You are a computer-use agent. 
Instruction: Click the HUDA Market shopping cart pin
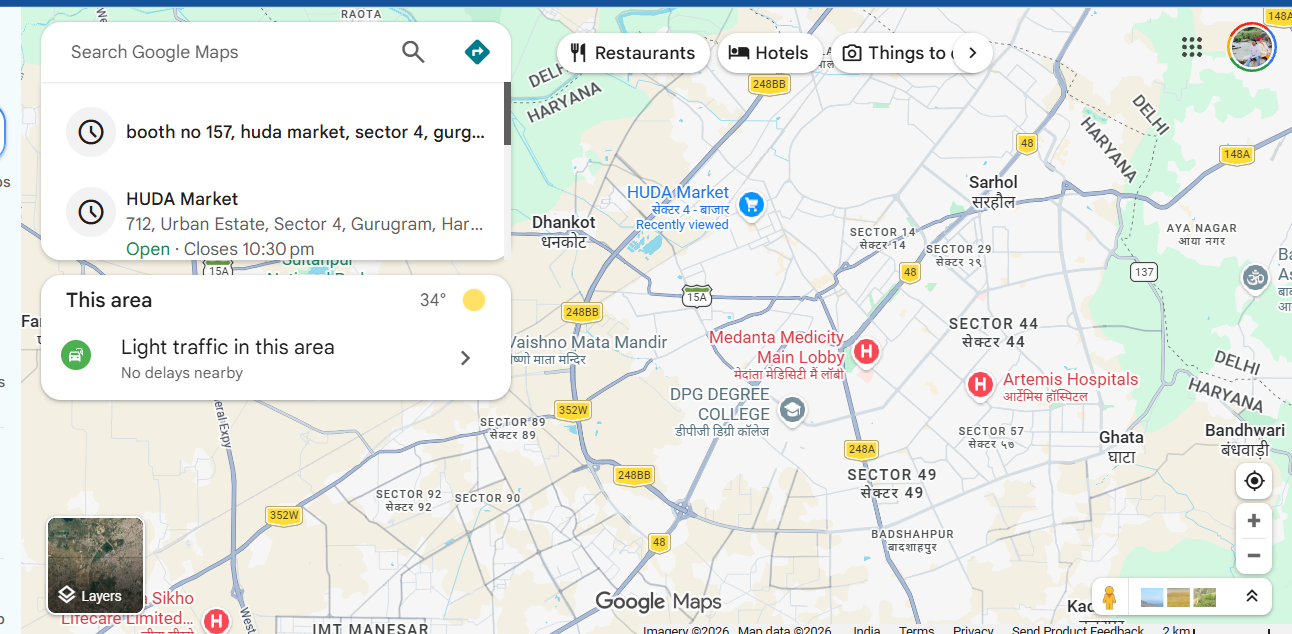click(752, 205)
